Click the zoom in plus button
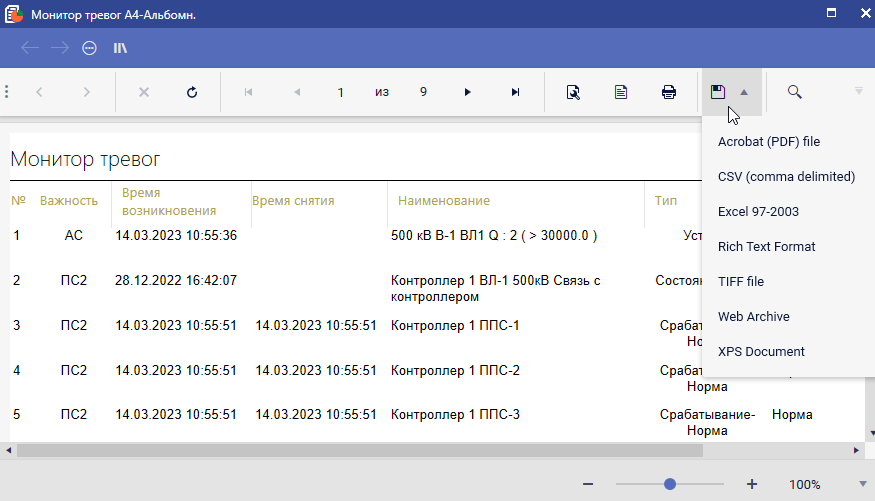This screenshot has height=501, width=875. point(752,484)
